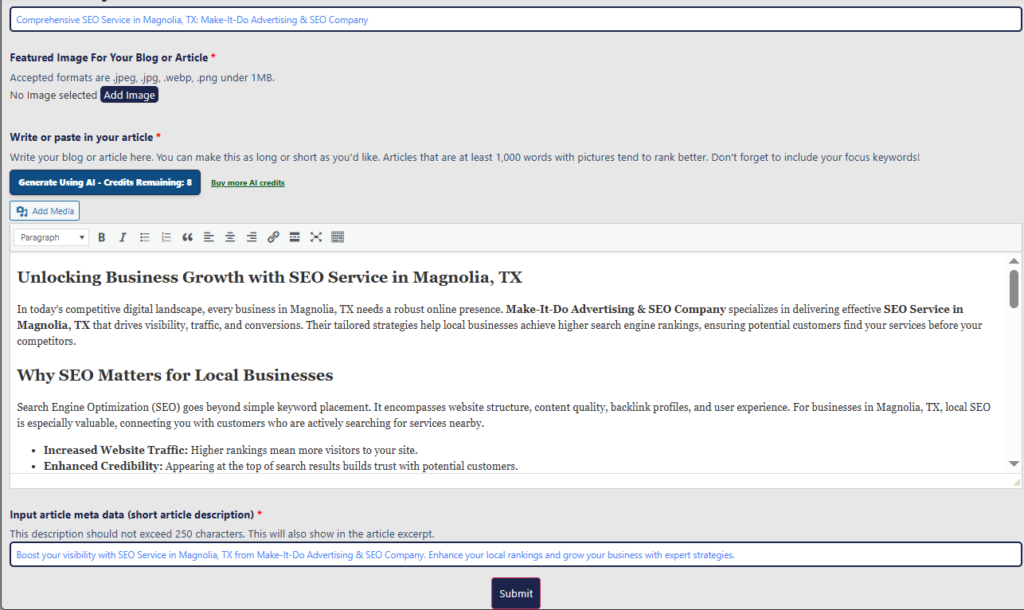The height and width of the screenshot is (610, 1024).
Task: Apply blockquote formatting
Action: pyautogui.click(x=187, y=237)
